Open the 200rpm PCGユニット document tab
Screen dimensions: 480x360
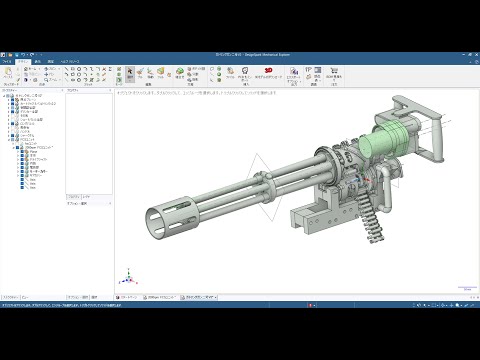[161, 297]
